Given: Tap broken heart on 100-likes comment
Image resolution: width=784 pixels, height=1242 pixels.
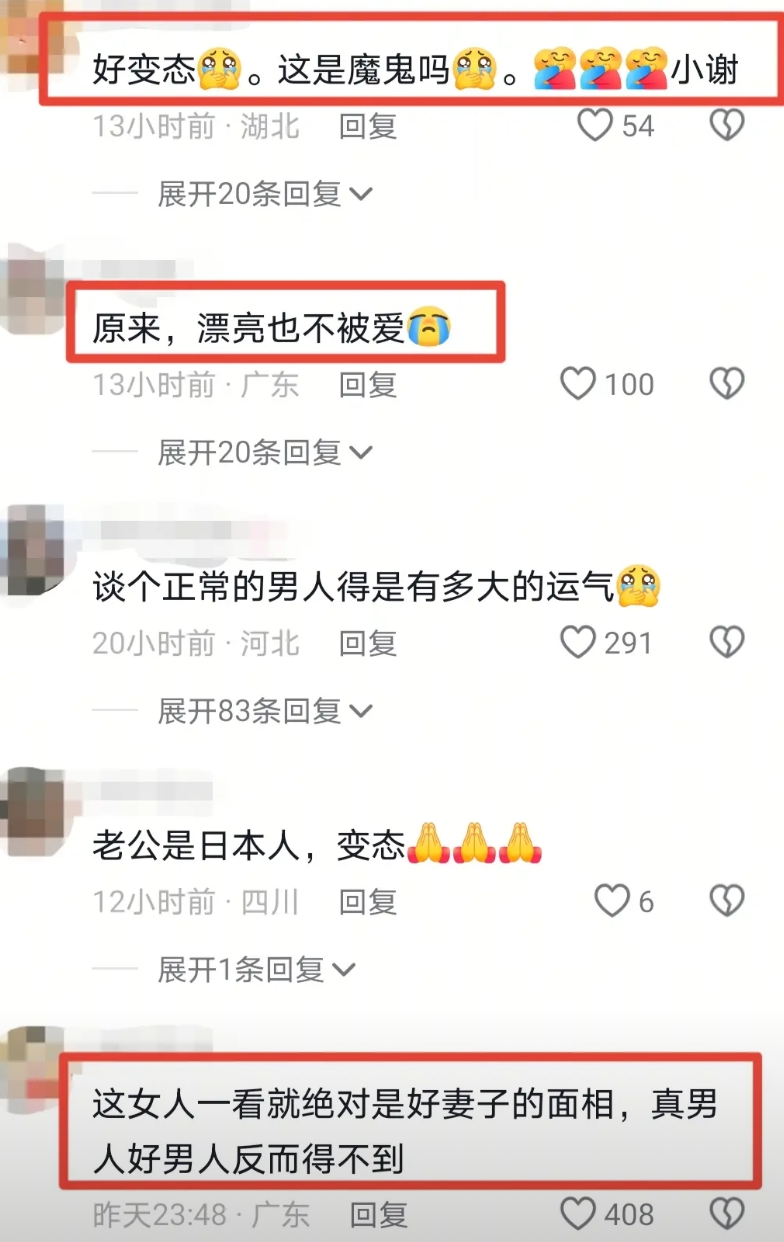Looking at the screenshot, I should (x=727, y=384).
